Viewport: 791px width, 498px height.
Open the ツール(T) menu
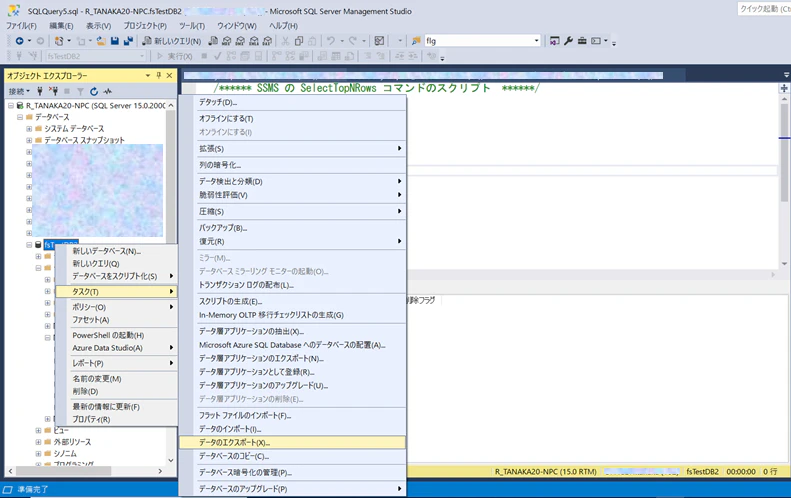(x=192, y=26)
